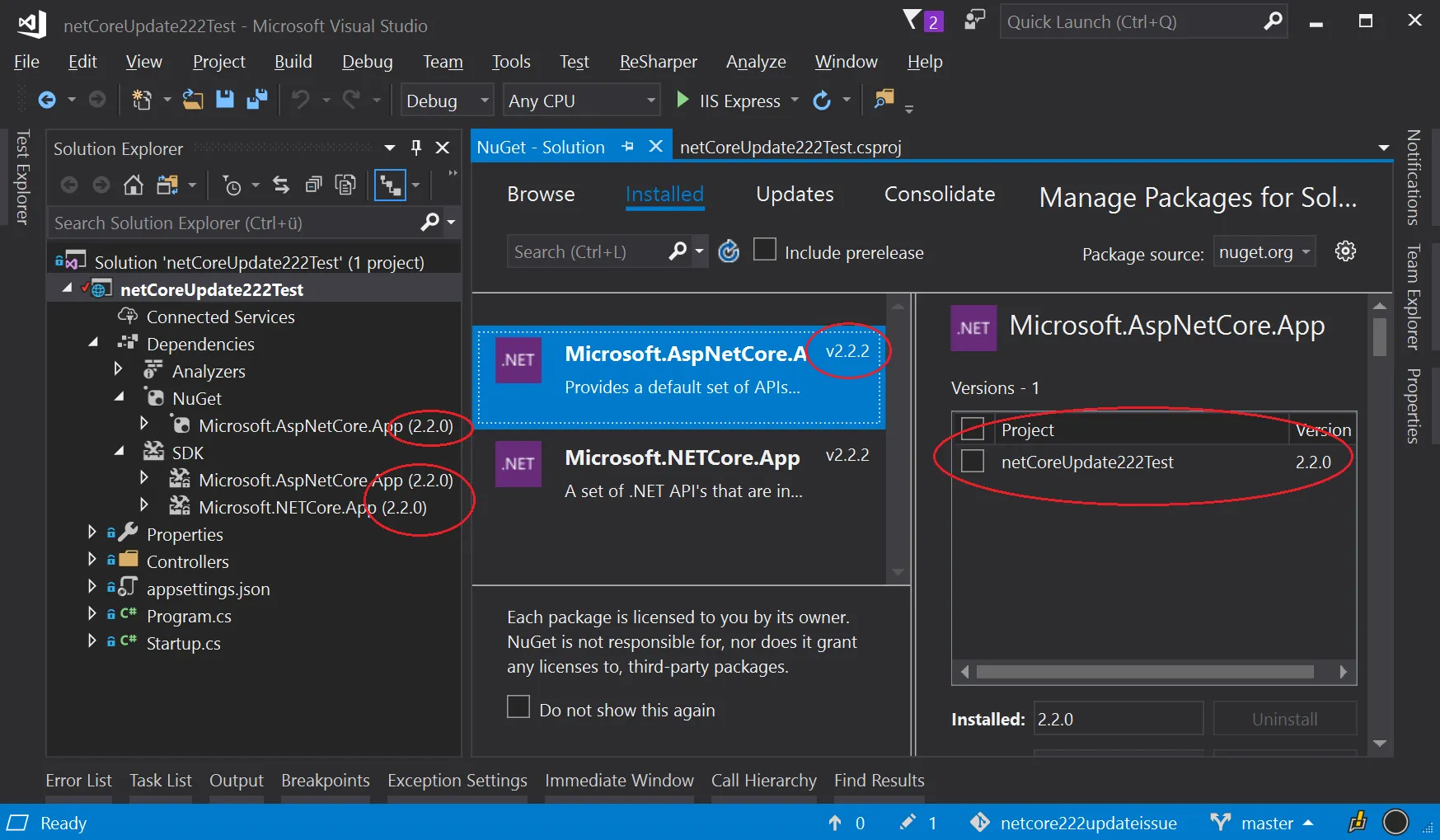Screen dimensions: 1440x840
Task: Expand the Program.cs node
Action: click(91, 615)
